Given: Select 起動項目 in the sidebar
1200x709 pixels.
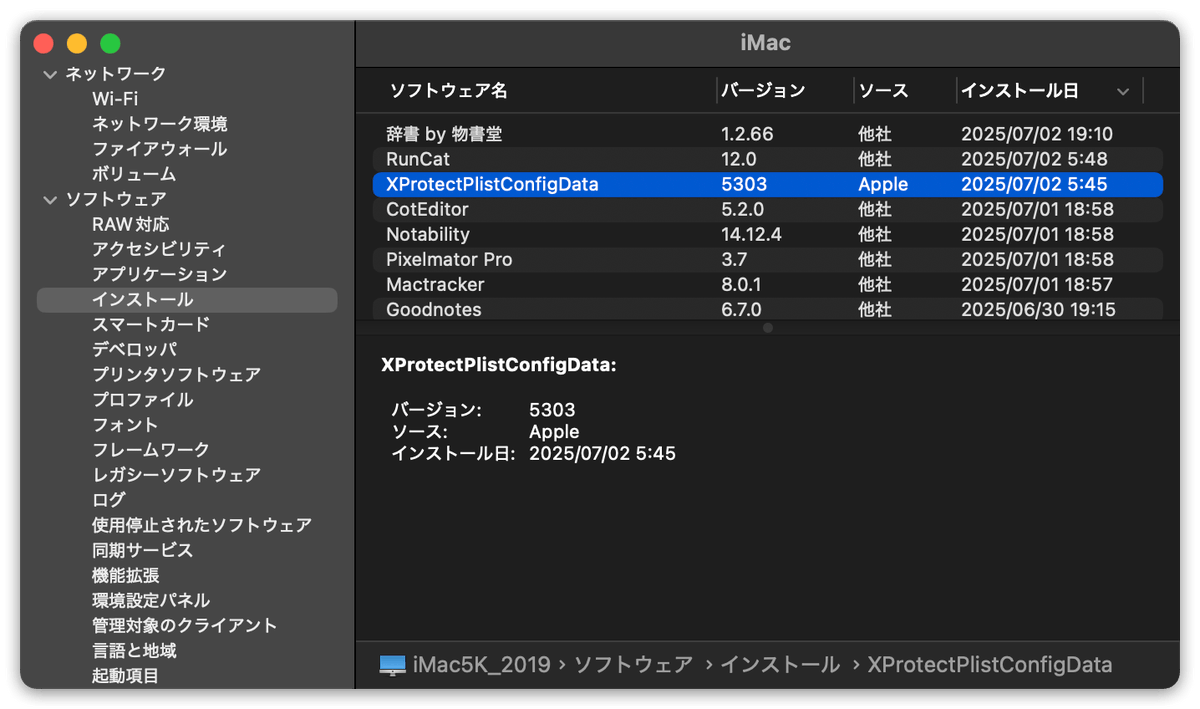Looking at the screenshot, I should pos(126,676).
